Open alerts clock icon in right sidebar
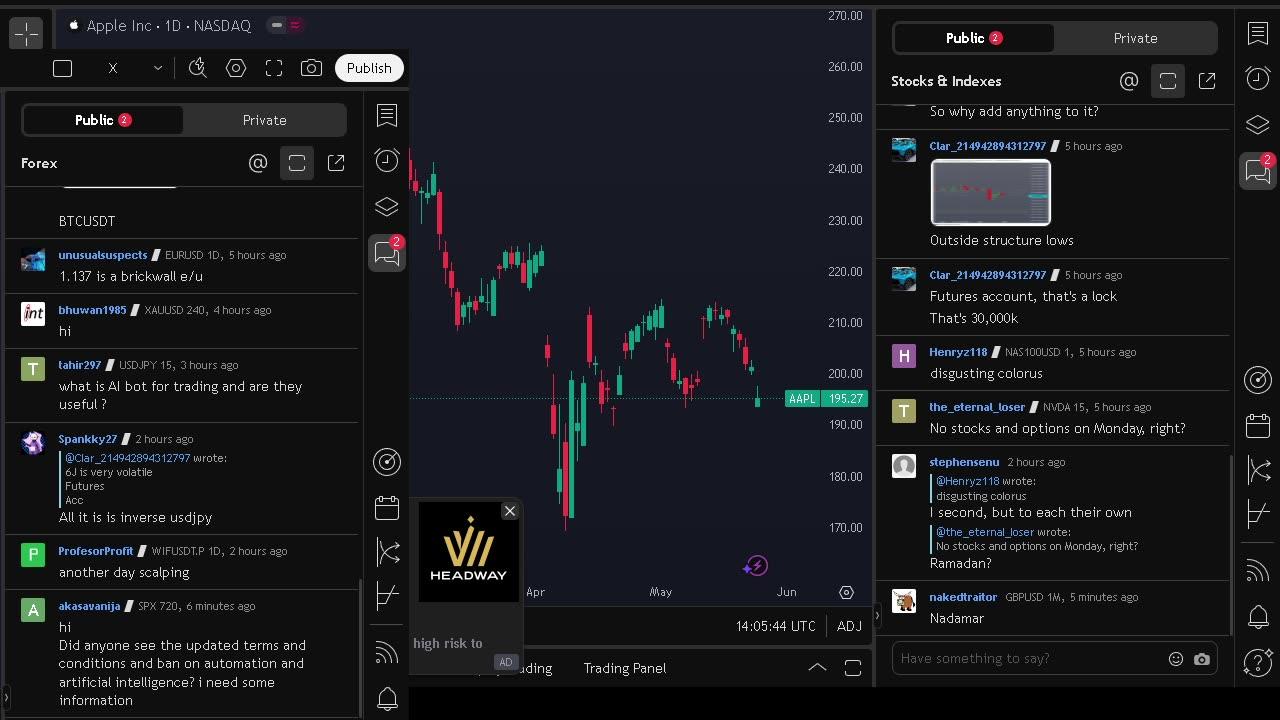This screenshot has height=720, width=1280. point(1258,78)
